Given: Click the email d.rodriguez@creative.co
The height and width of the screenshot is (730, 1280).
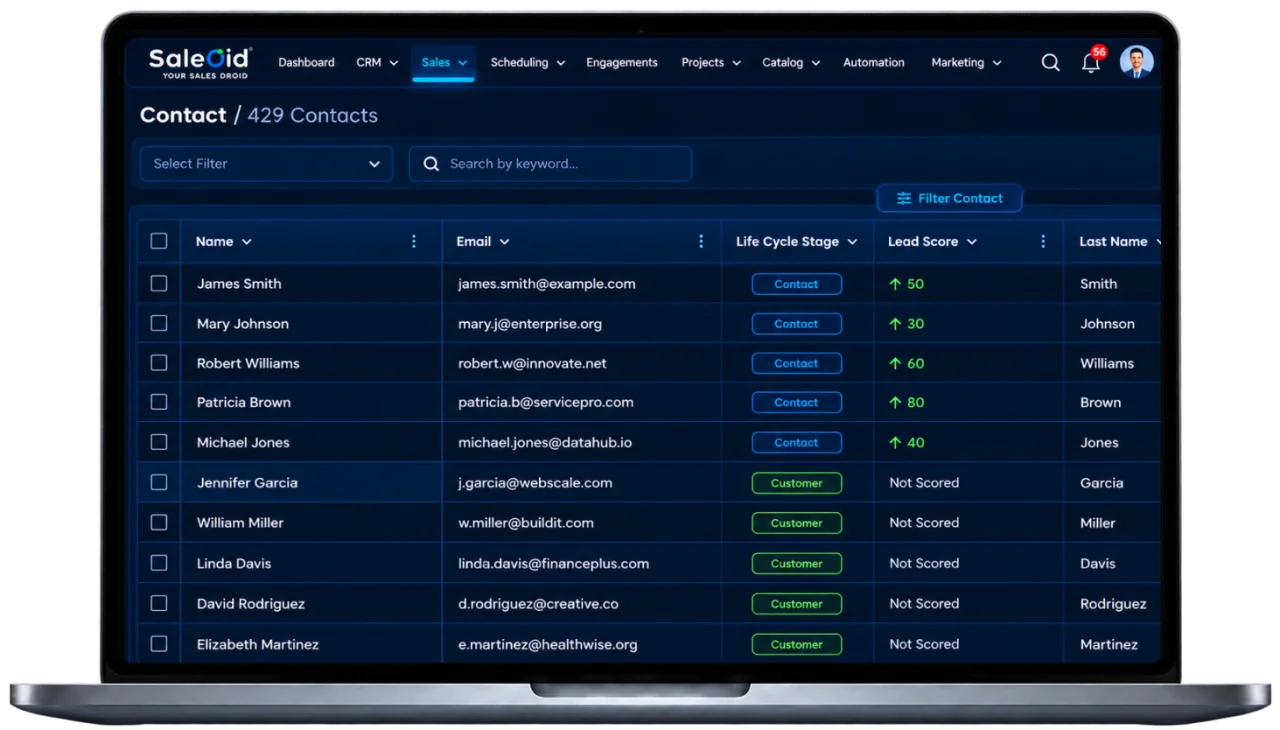Looking at the screenshot, I should pos(538,603).
